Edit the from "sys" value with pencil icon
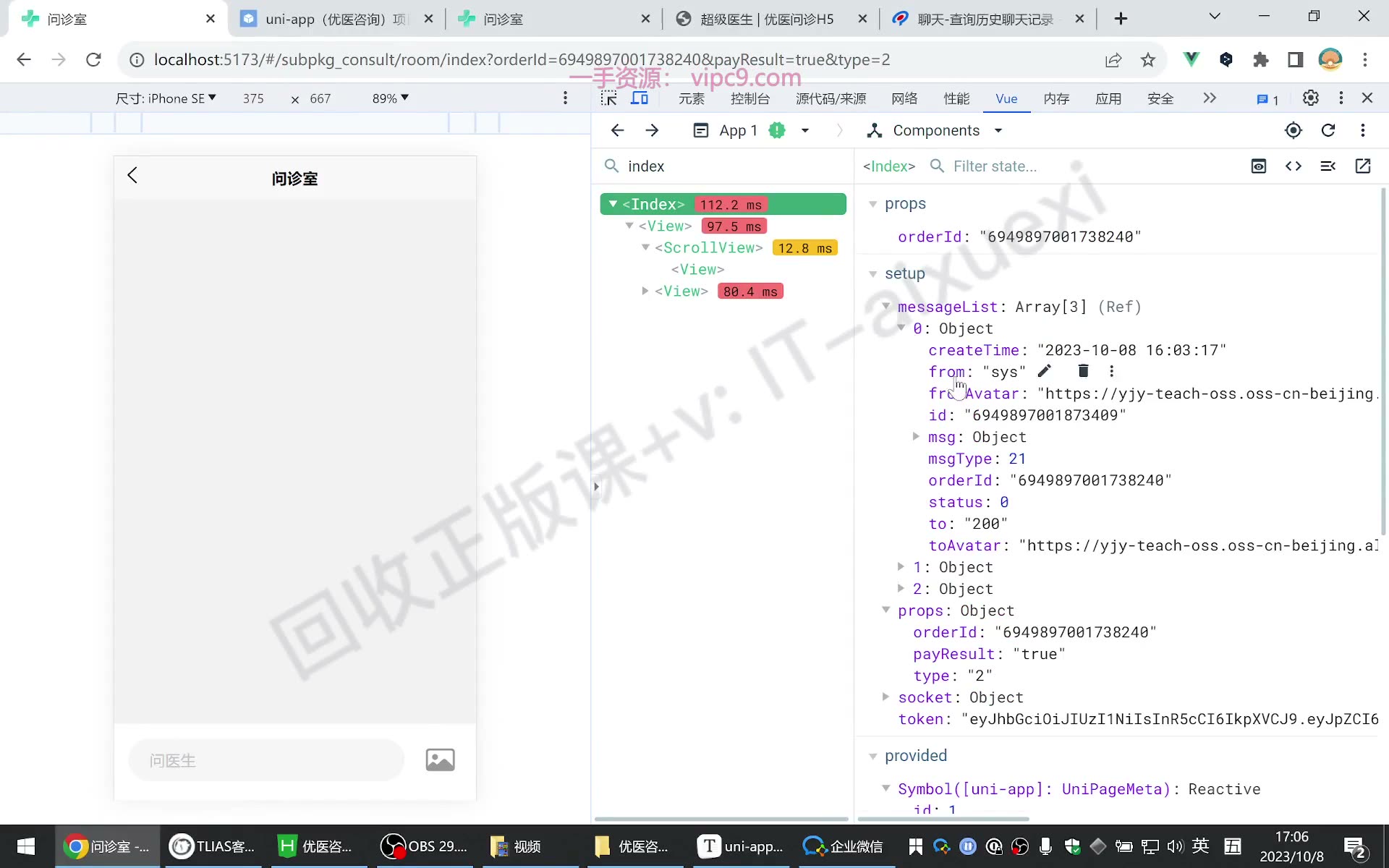 (x=1044, y=371)
